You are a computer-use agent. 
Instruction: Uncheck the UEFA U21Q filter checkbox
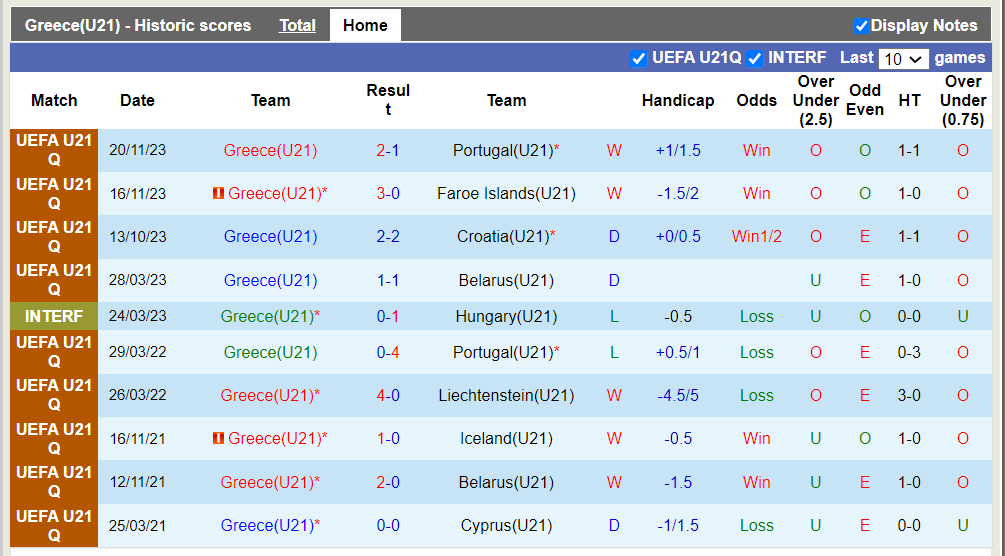coord(639,59)
